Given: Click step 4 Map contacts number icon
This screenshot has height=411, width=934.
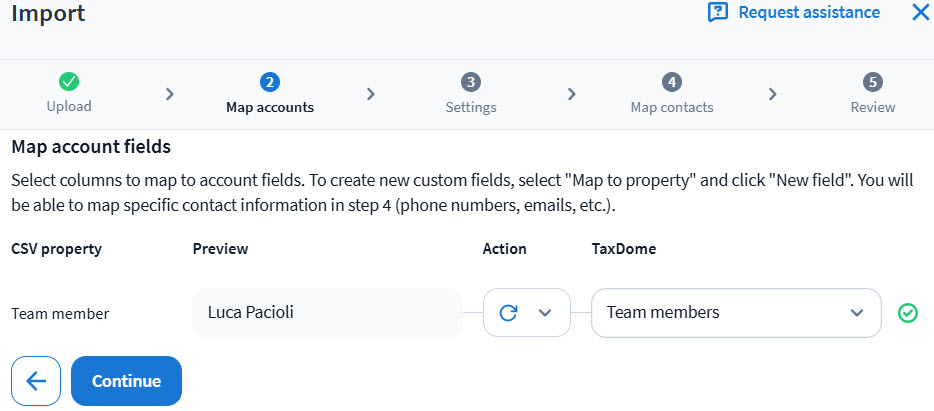Looking at the screenshot, I should (x=672, y=82).
